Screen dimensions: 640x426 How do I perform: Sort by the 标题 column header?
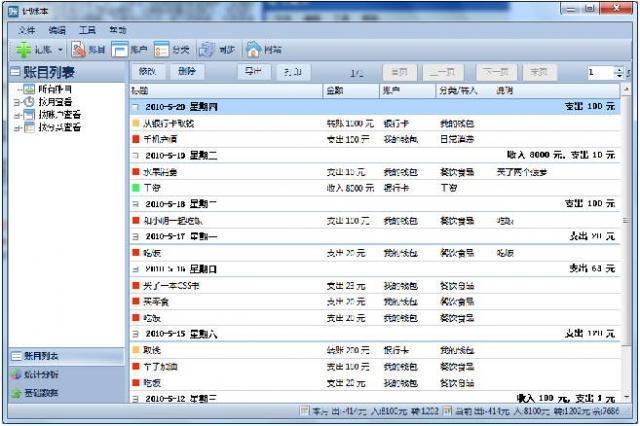227,91
